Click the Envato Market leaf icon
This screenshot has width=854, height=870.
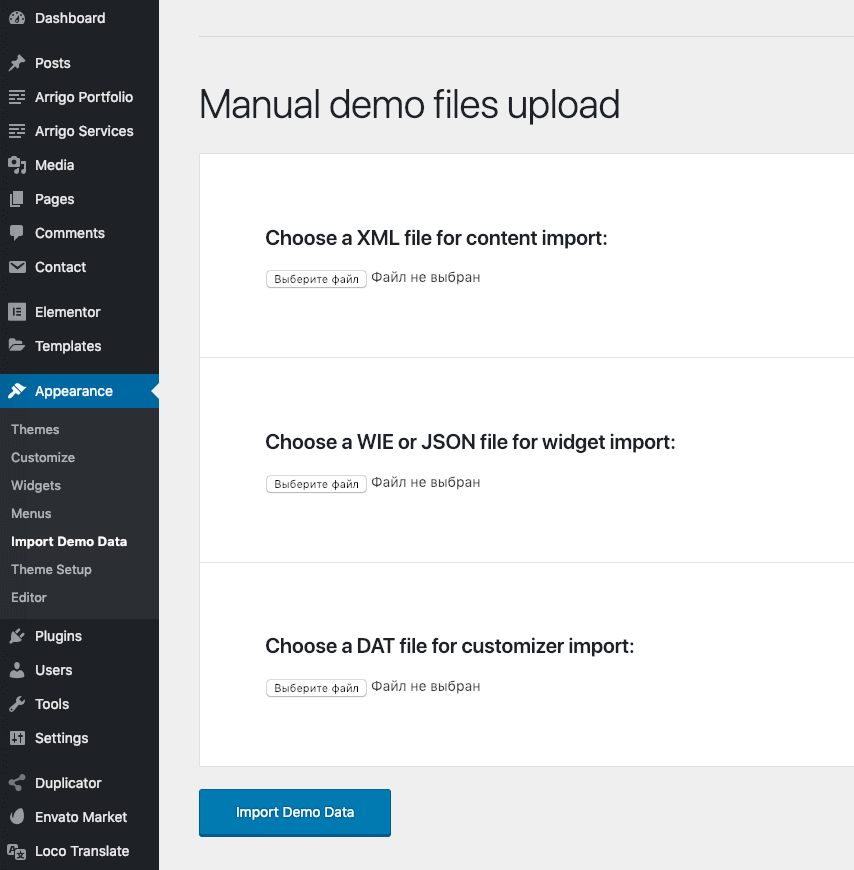17,817
